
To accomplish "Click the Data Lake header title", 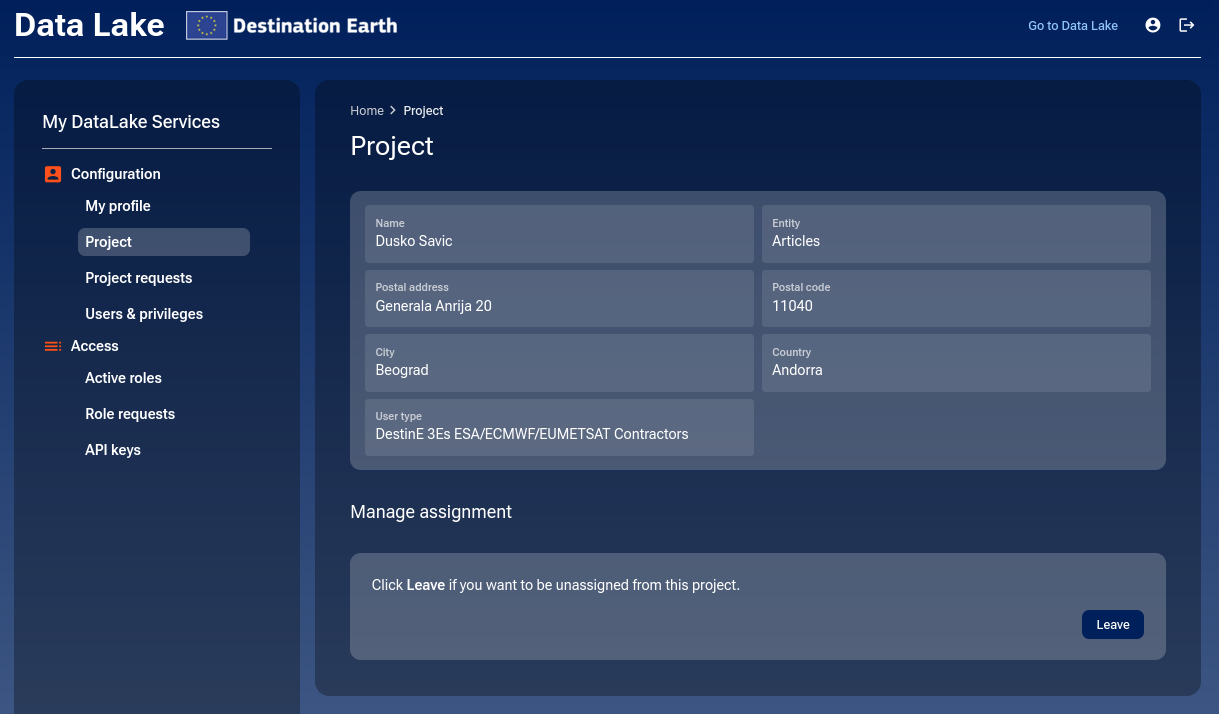I will 88,25.
